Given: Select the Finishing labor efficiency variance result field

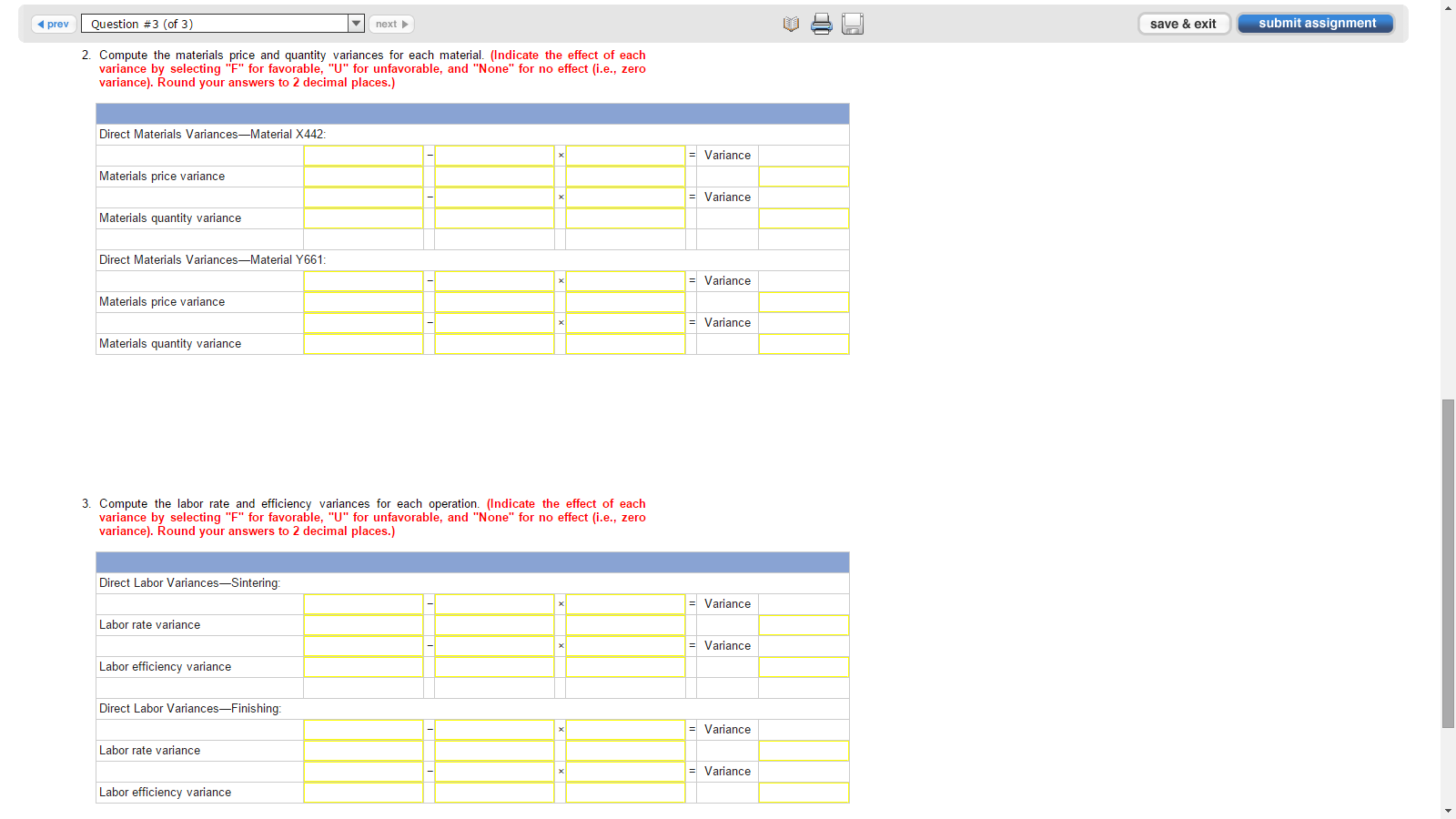Looking at the screenshot, I should (804, 793).
